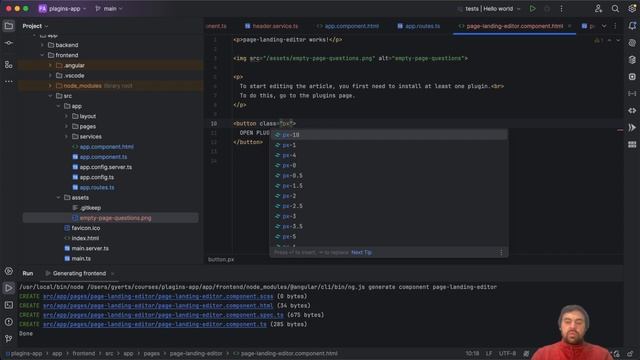Collapse the assets folder

tap(59, 198)
